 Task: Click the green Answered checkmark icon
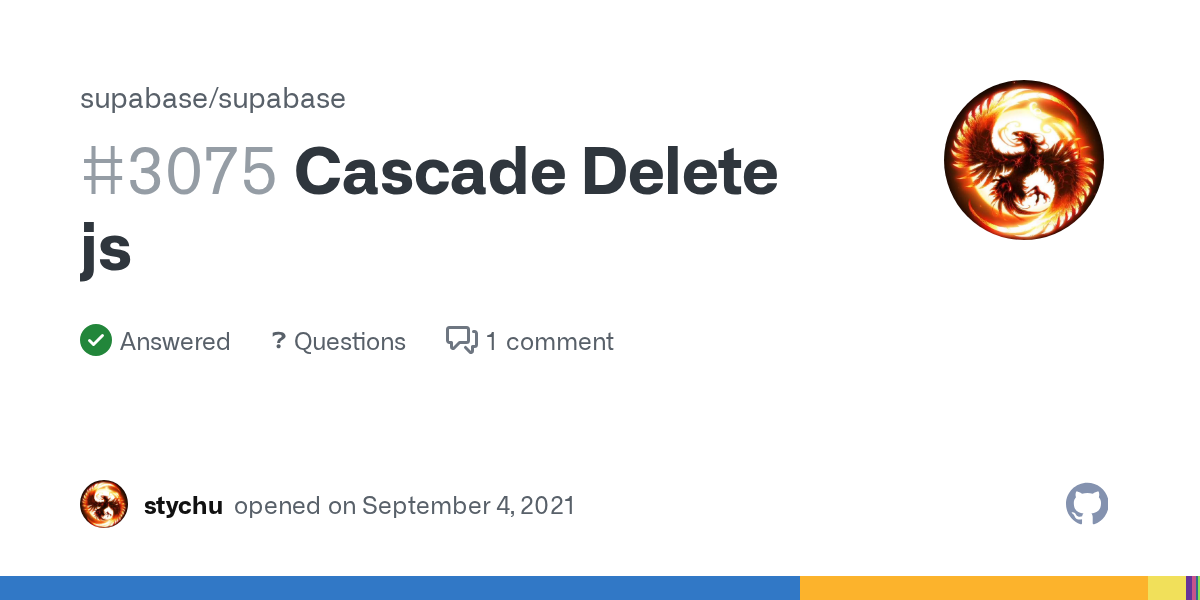point(96,341)
